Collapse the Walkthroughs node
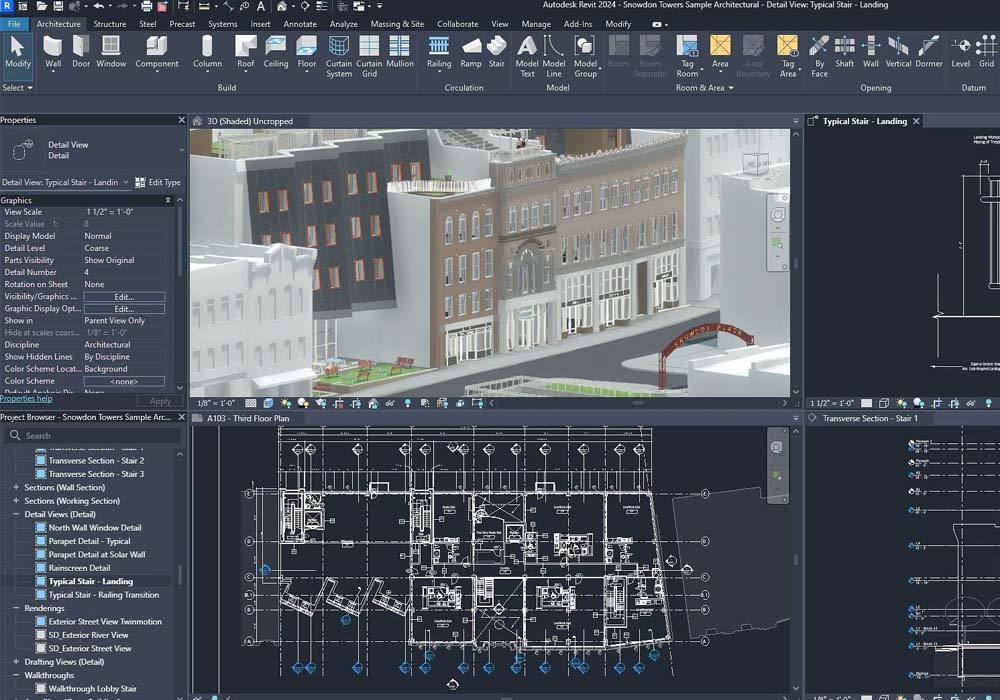1000x700 pixels. click(x=16, y=675)
